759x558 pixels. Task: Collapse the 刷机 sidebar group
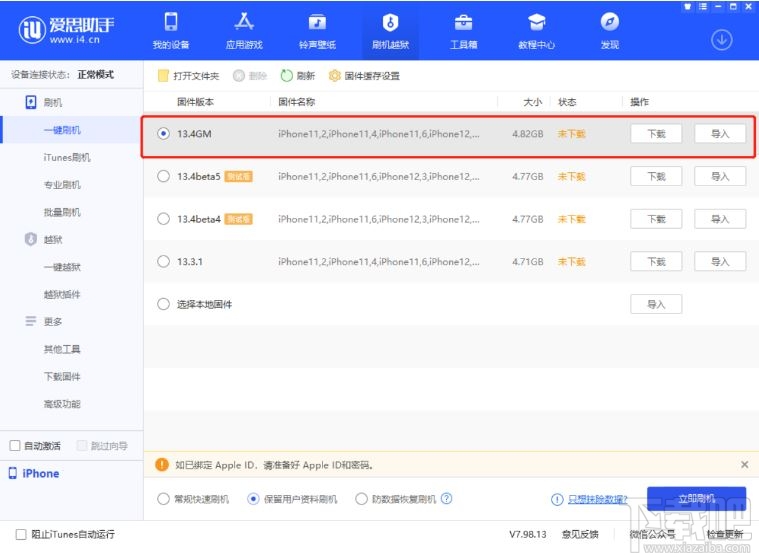52,103
